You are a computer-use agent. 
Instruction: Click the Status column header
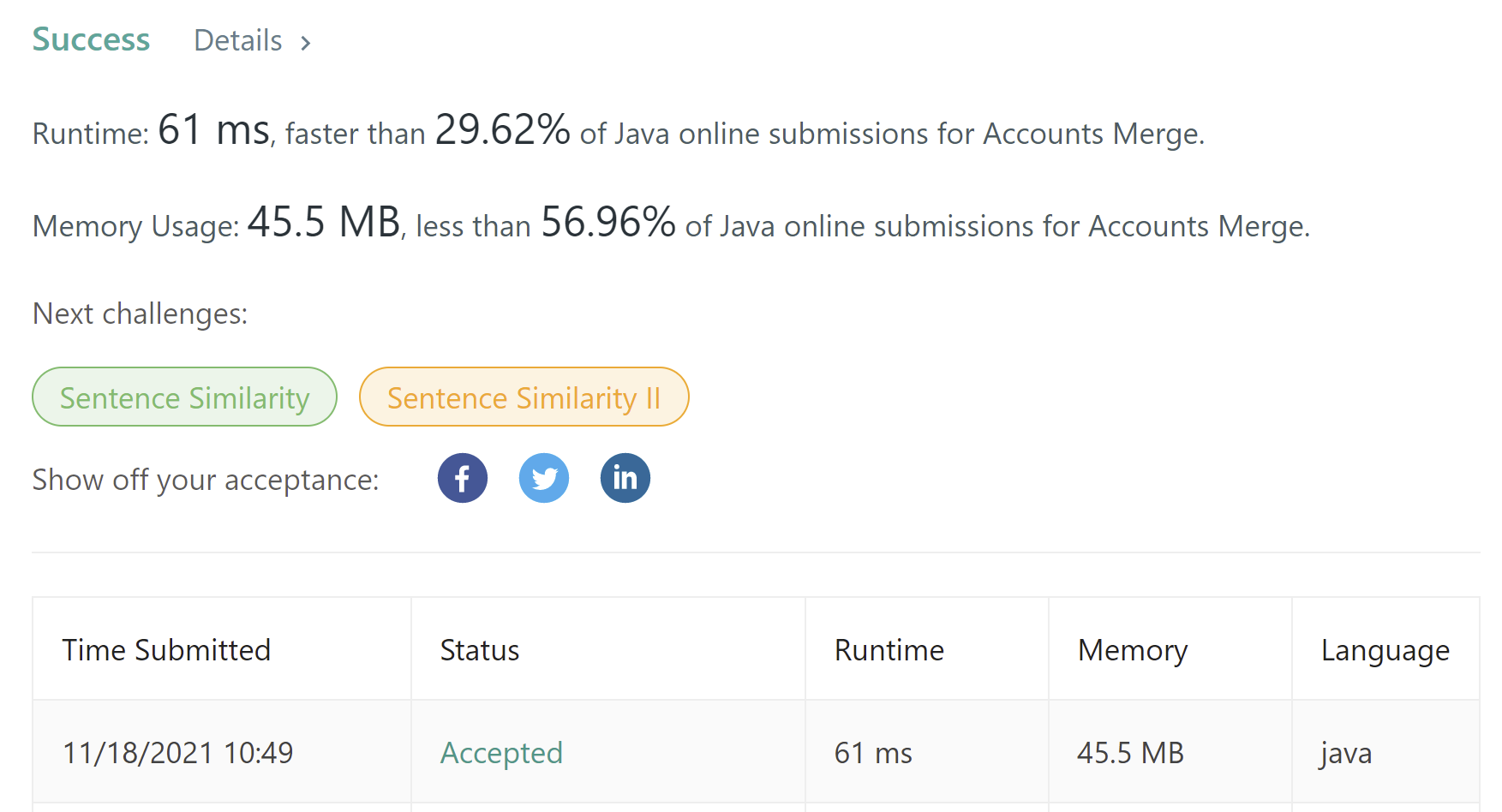pyautogui.click(x=480, y=650)
